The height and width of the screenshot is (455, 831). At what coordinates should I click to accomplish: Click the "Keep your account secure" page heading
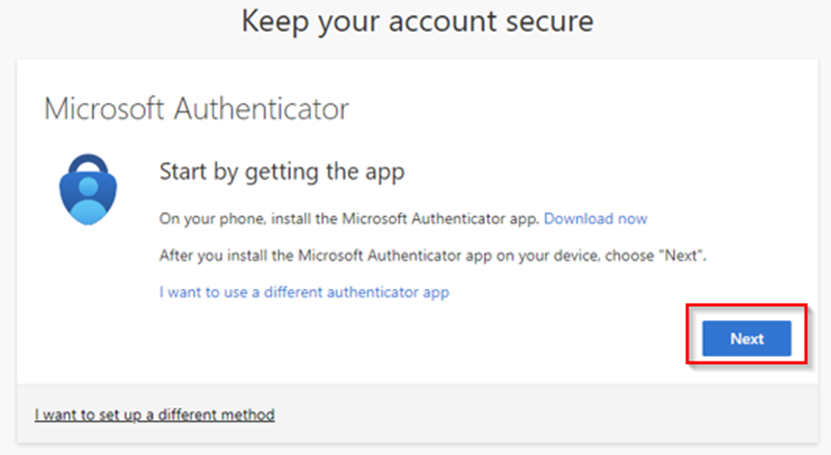pyautogui.click(x=417, y=21)
